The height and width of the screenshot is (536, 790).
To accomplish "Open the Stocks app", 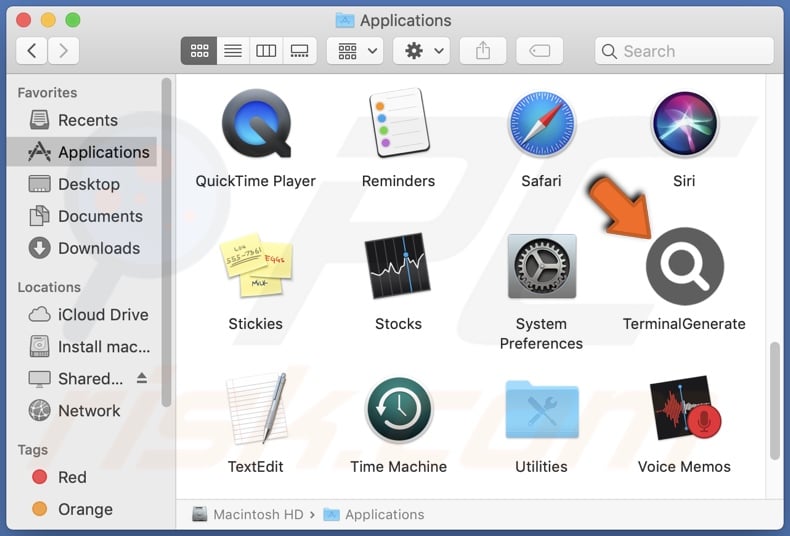I will [398, 267].
